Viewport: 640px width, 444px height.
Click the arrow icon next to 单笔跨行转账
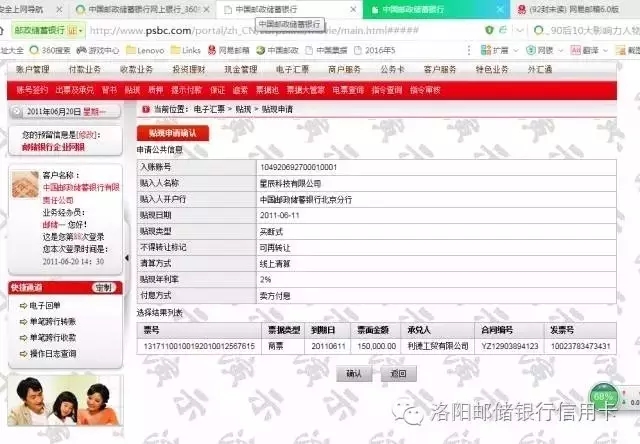pos(24,322)
